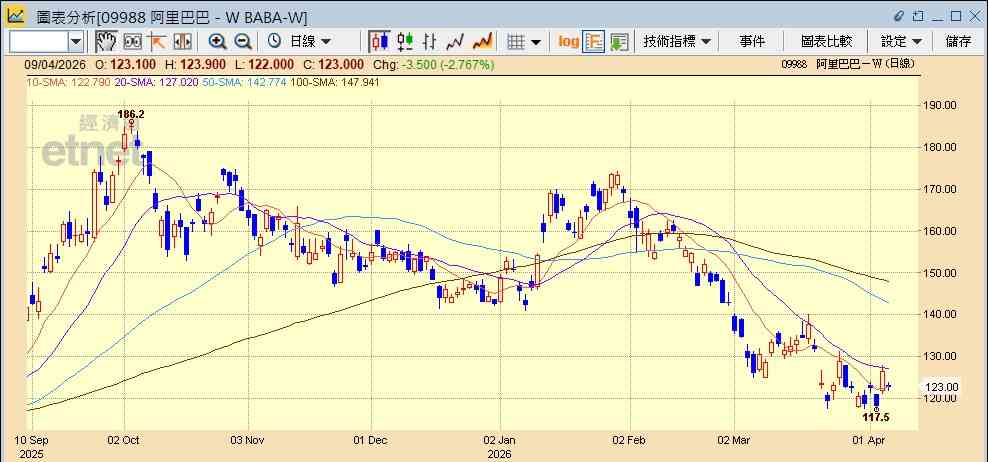The width and height of the screenshot is (989, 462).
Task: Select the trend line drawing tool
Action: coord(156,42)
